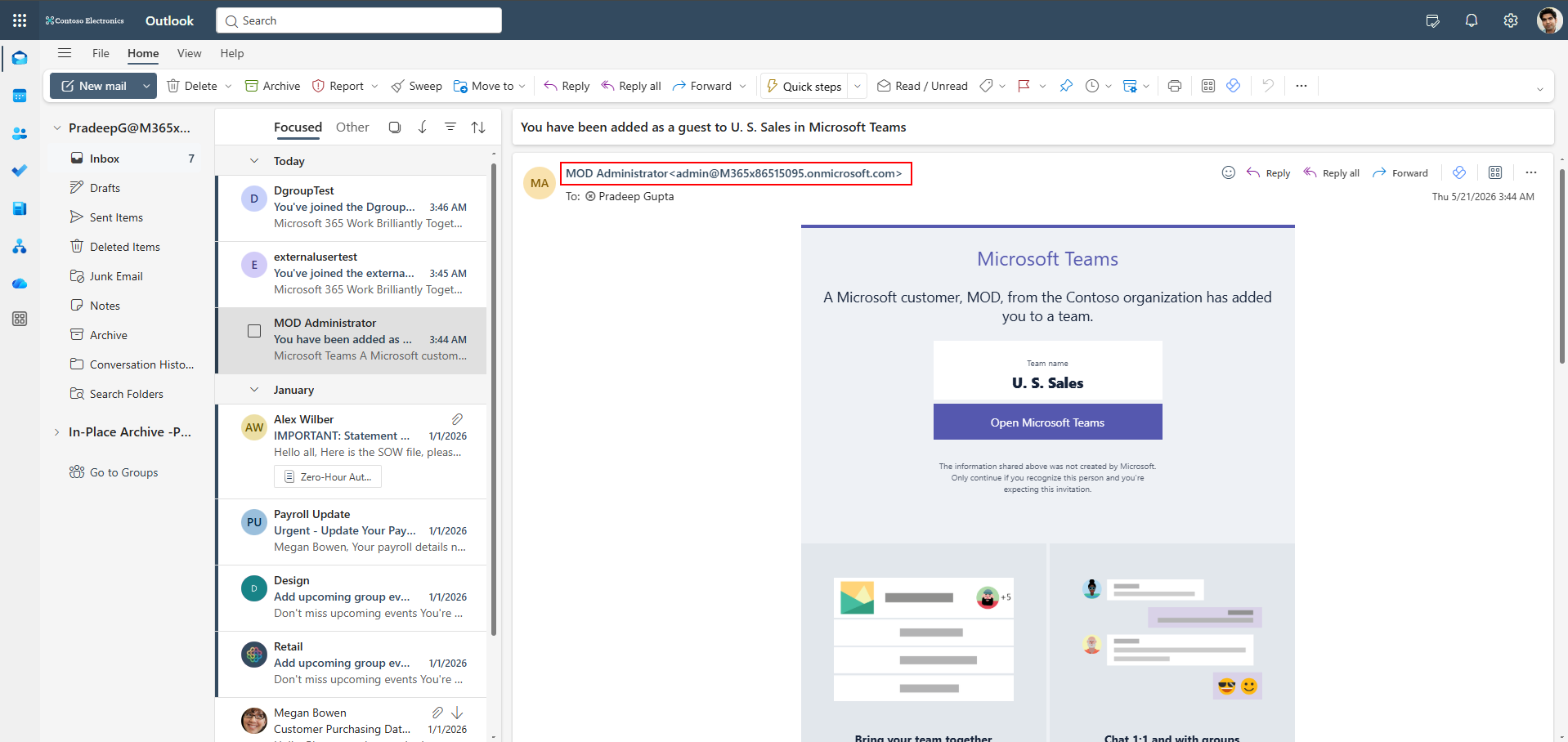Open the account profile picture

coord(1549,20)
